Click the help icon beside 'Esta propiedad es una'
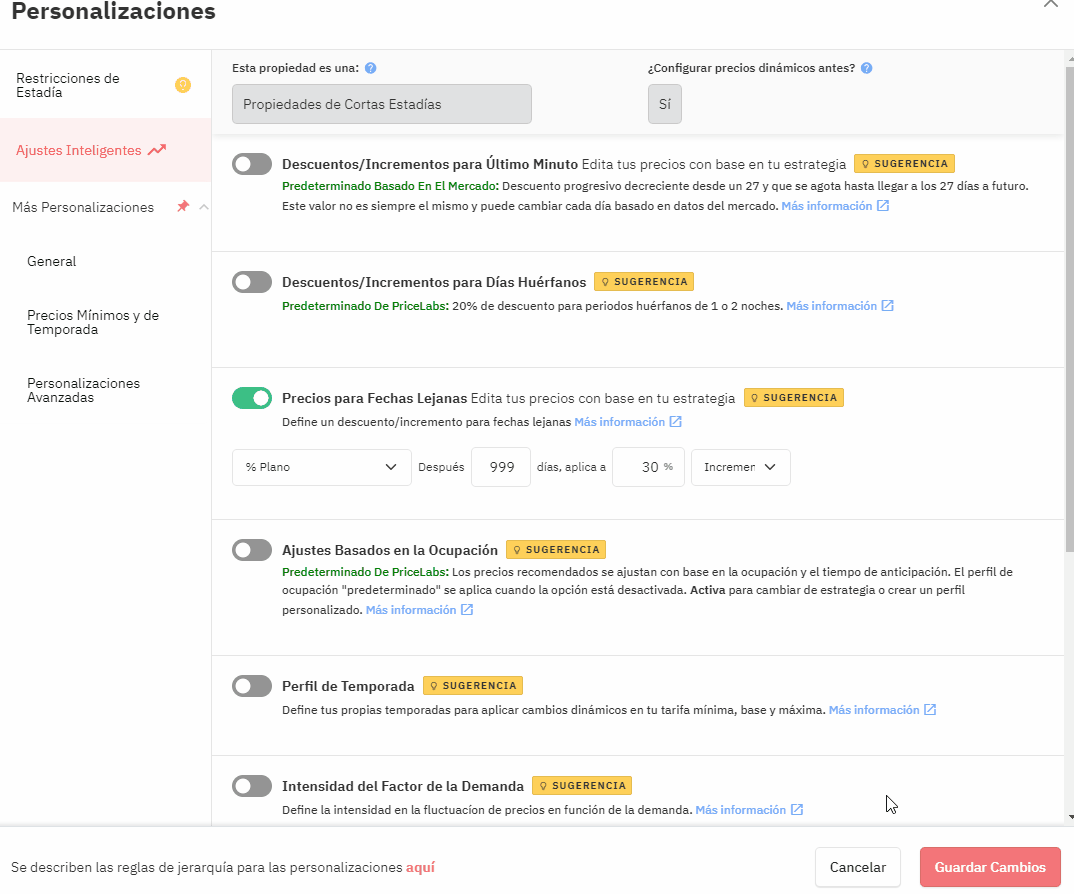 click(371, 68)
